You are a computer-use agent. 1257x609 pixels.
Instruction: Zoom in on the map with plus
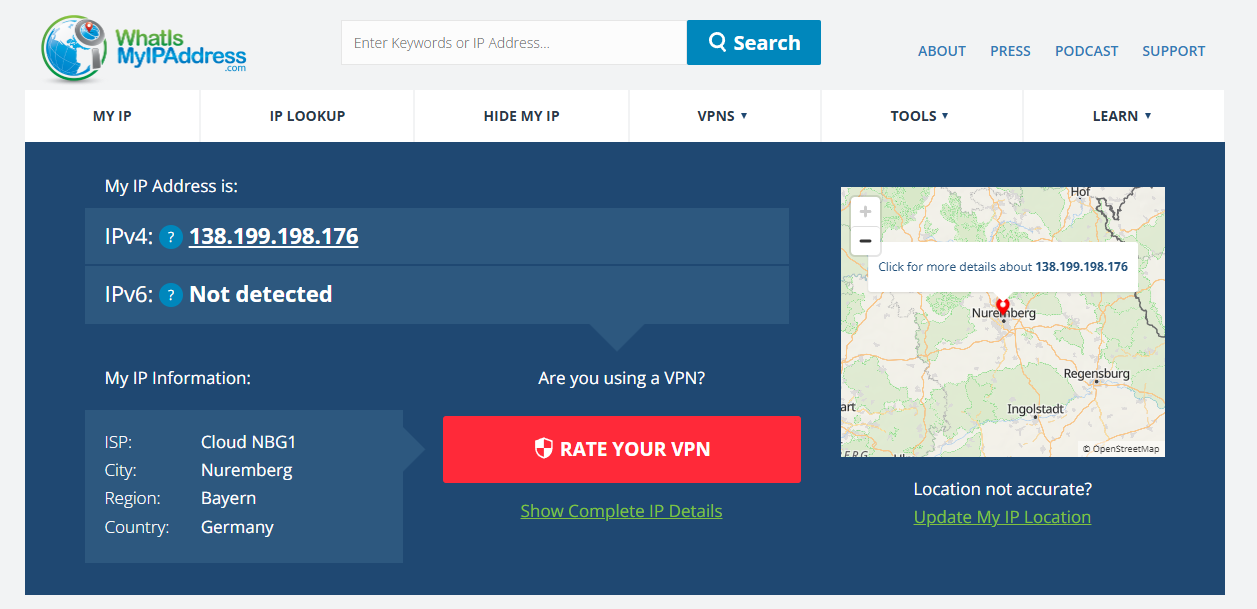865,212
